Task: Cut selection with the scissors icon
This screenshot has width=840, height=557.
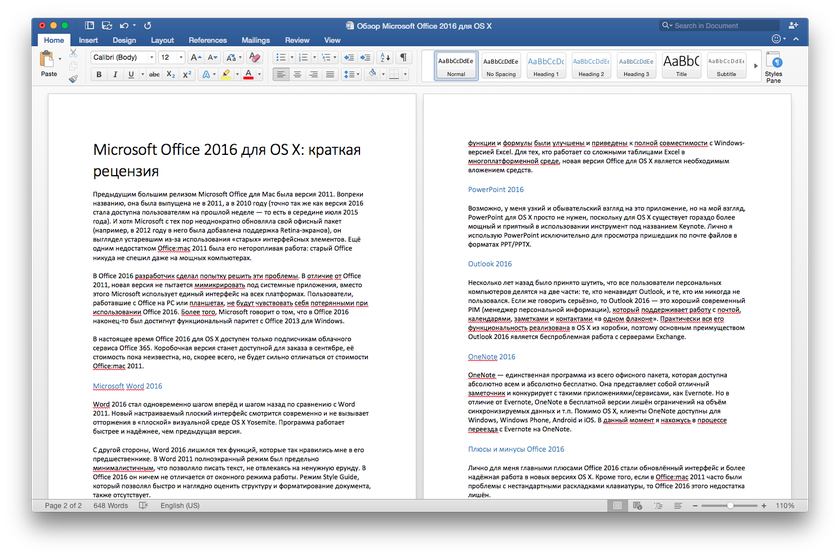Action: (x=73, y=53)
